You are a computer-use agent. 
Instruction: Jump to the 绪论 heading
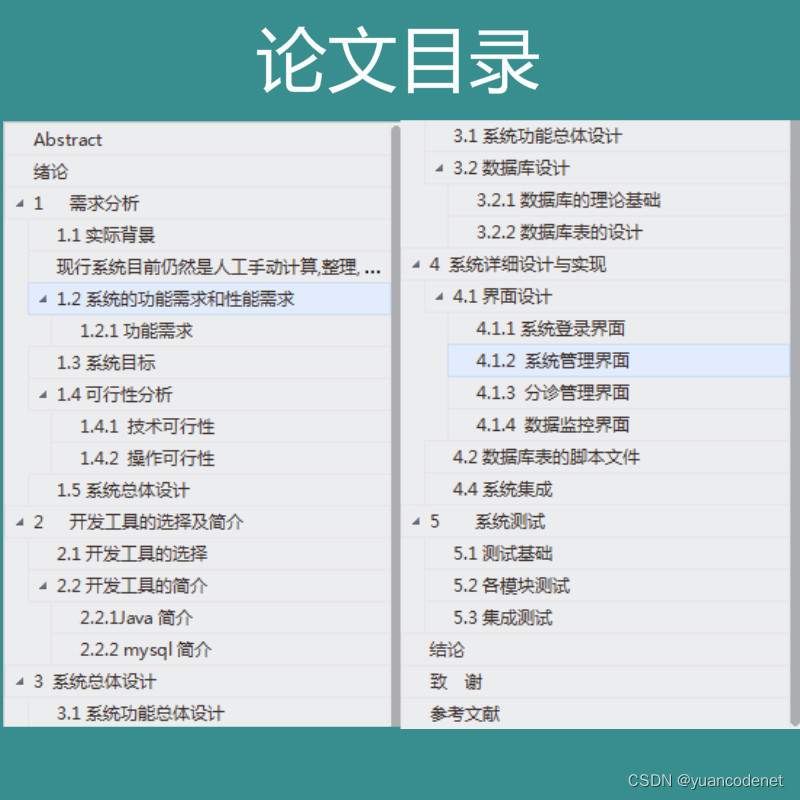pyautogui.click(x=51, y=171)
